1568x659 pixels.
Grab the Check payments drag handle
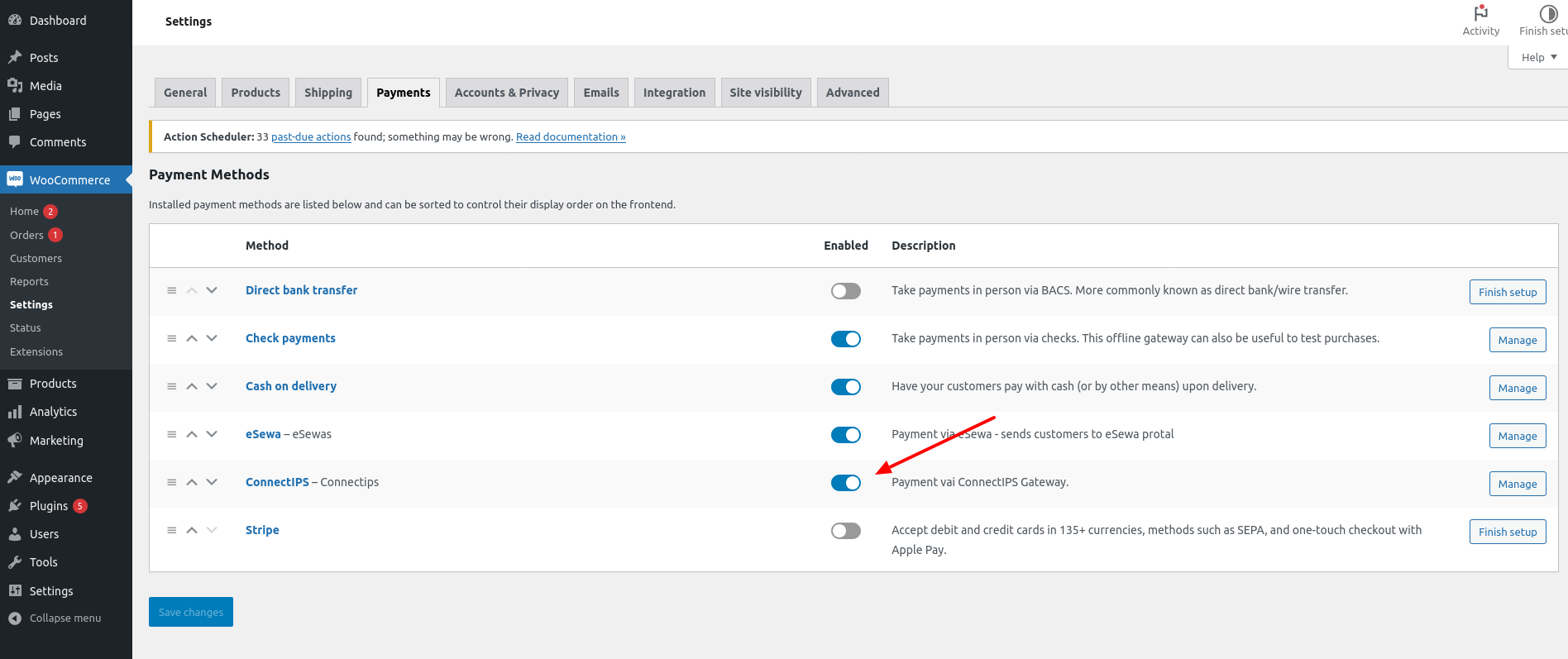coord(172,338)
